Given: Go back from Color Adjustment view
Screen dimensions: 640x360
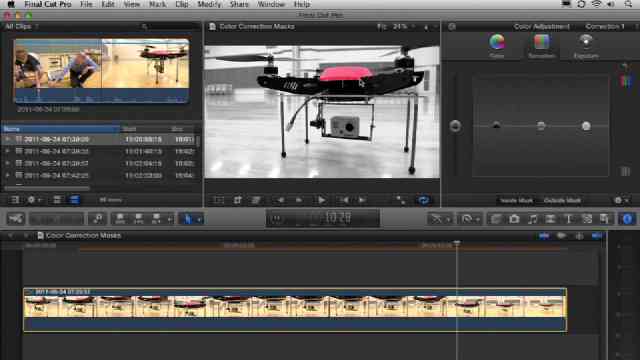Looking at the screenshot, I should 451,27.
